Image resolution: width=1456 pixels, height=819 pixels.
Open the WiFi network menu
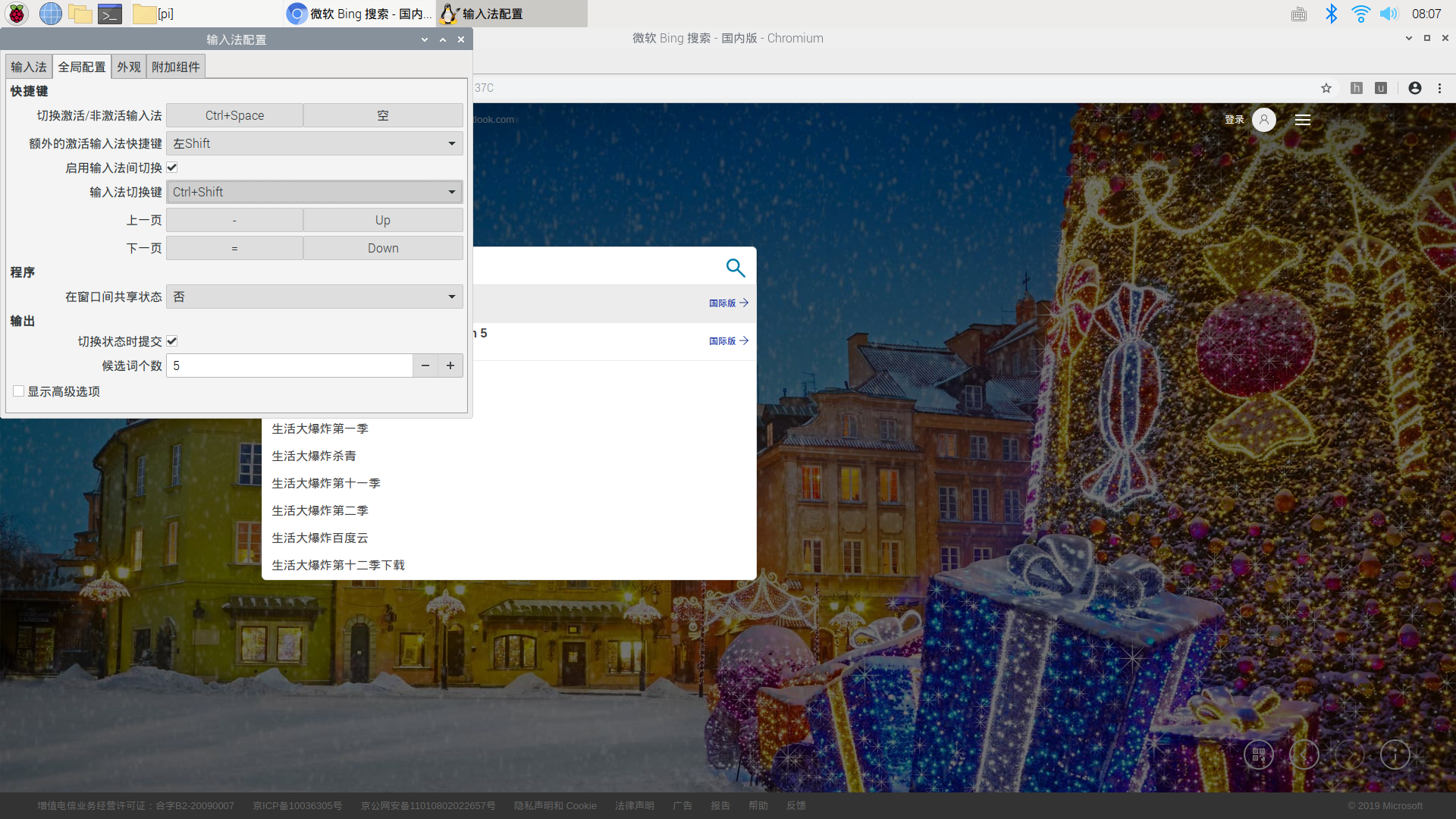point(1360,14)
